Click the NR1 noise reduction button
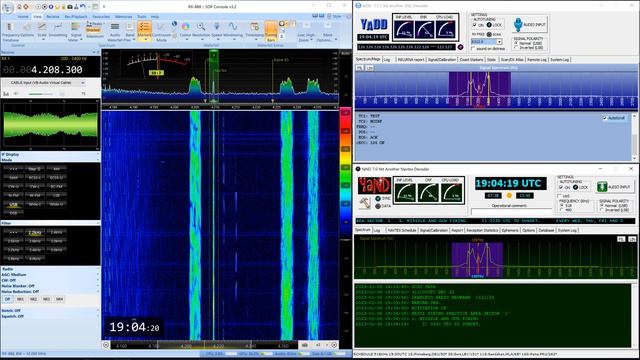640x360 pixels. 20,300
